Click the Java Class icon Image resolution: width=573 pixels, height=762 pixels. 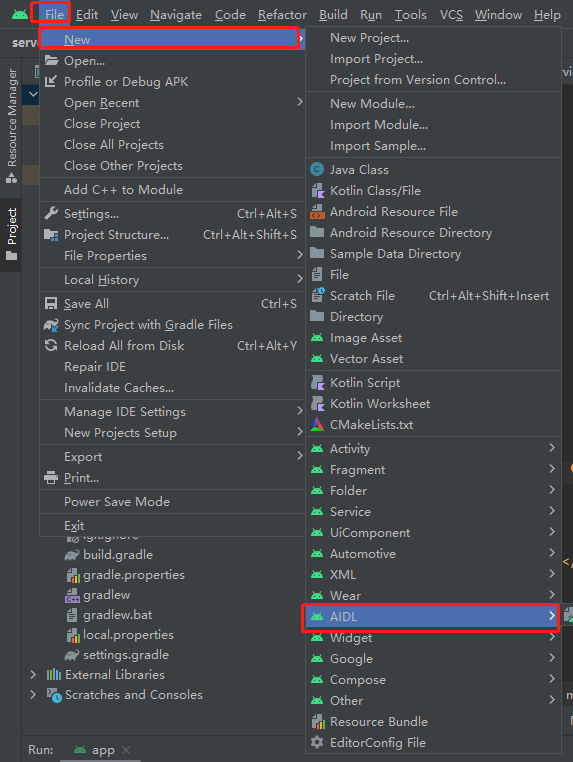(317, 170)
